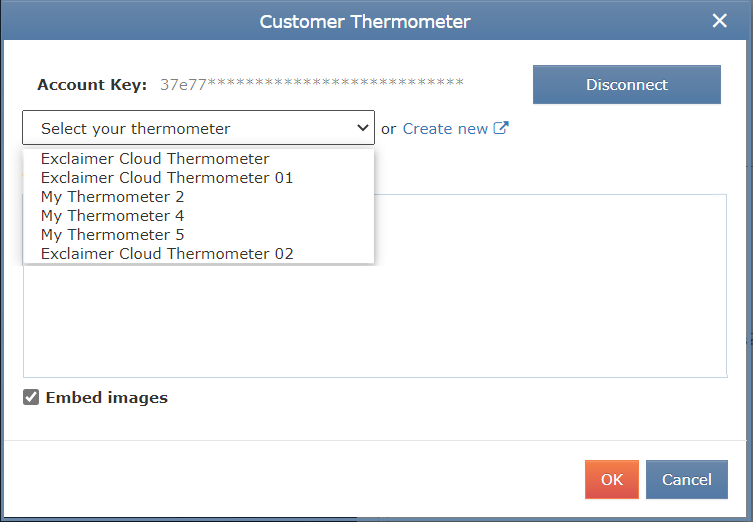Click the thermometer dropdown chevron arrow
Viewport: 753px width, 522px height.
363,128
